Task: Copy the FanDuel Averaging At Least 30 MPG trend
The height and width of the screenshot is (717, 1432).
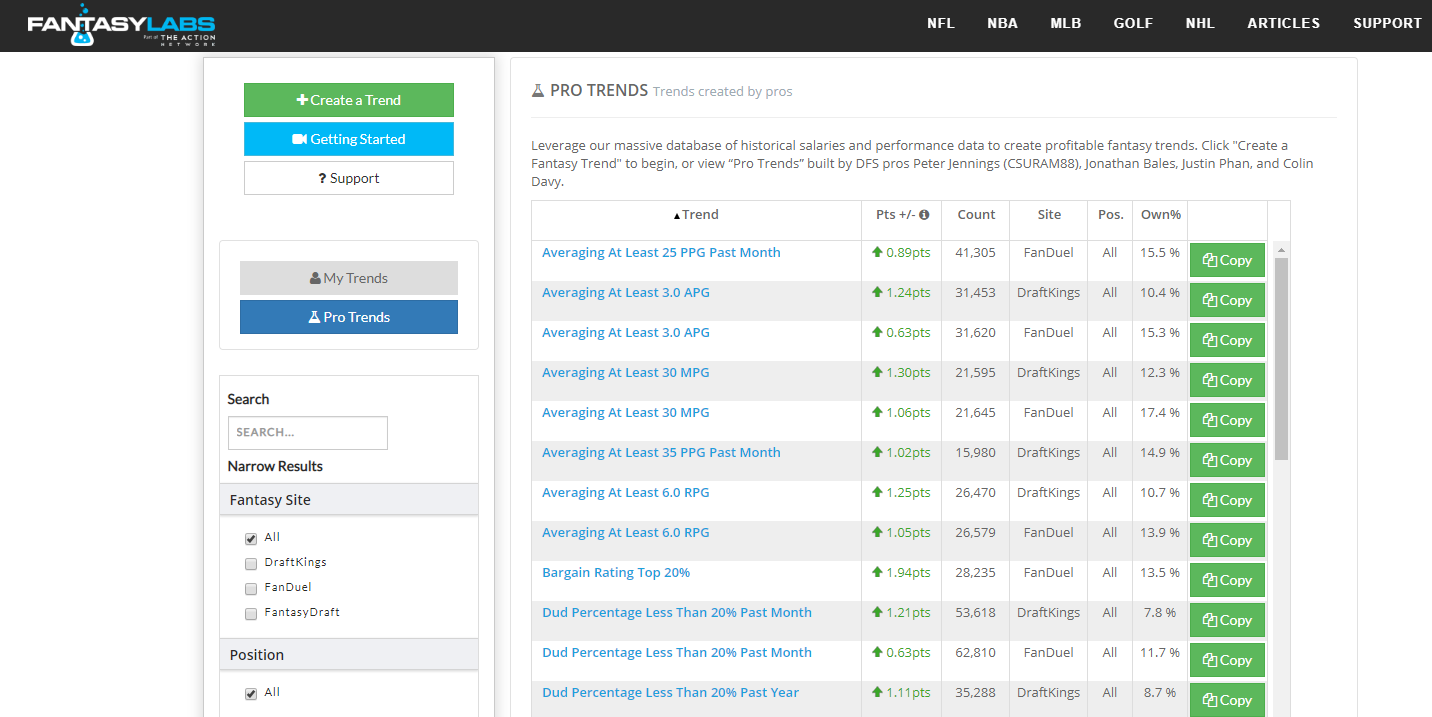Action: [1227, 420]
